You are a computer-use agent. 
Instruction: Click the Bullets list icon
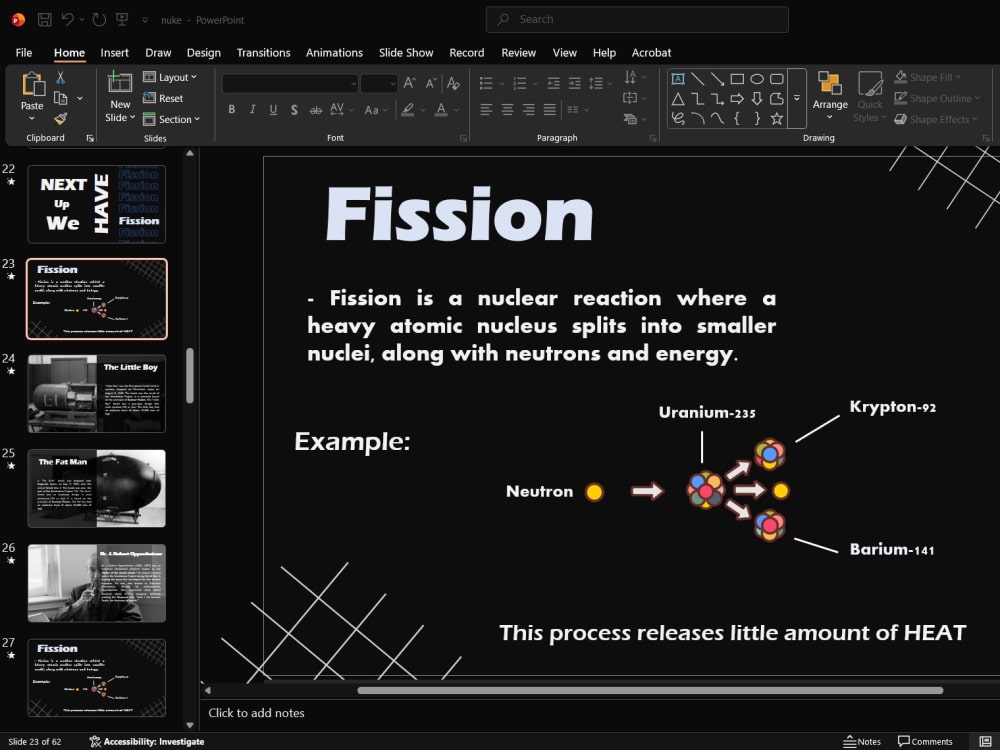487,83
